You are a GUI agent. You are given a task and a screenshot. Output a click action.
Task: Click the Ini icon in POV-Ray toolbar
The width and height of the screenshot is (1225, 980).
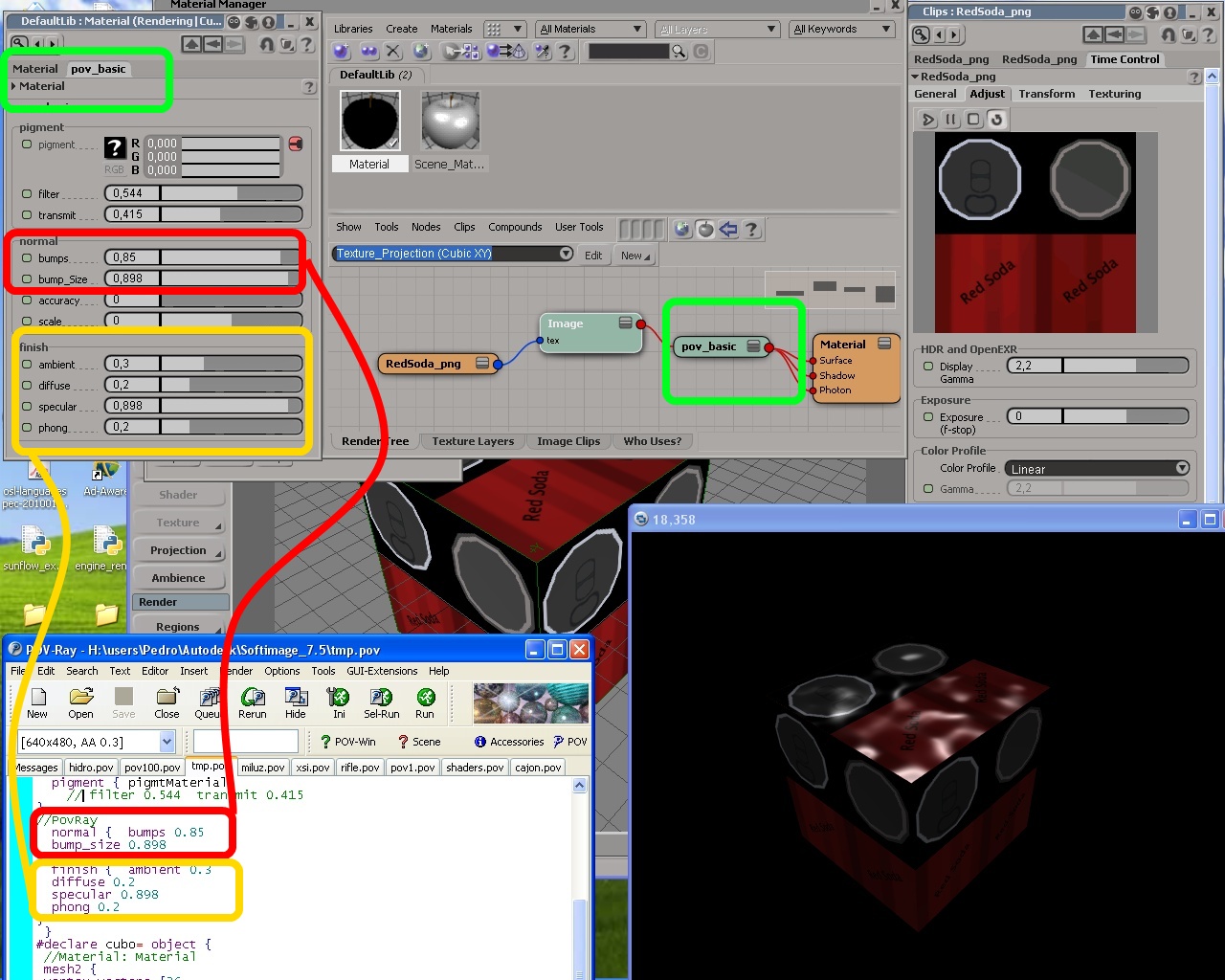click(x=339, y=703)
